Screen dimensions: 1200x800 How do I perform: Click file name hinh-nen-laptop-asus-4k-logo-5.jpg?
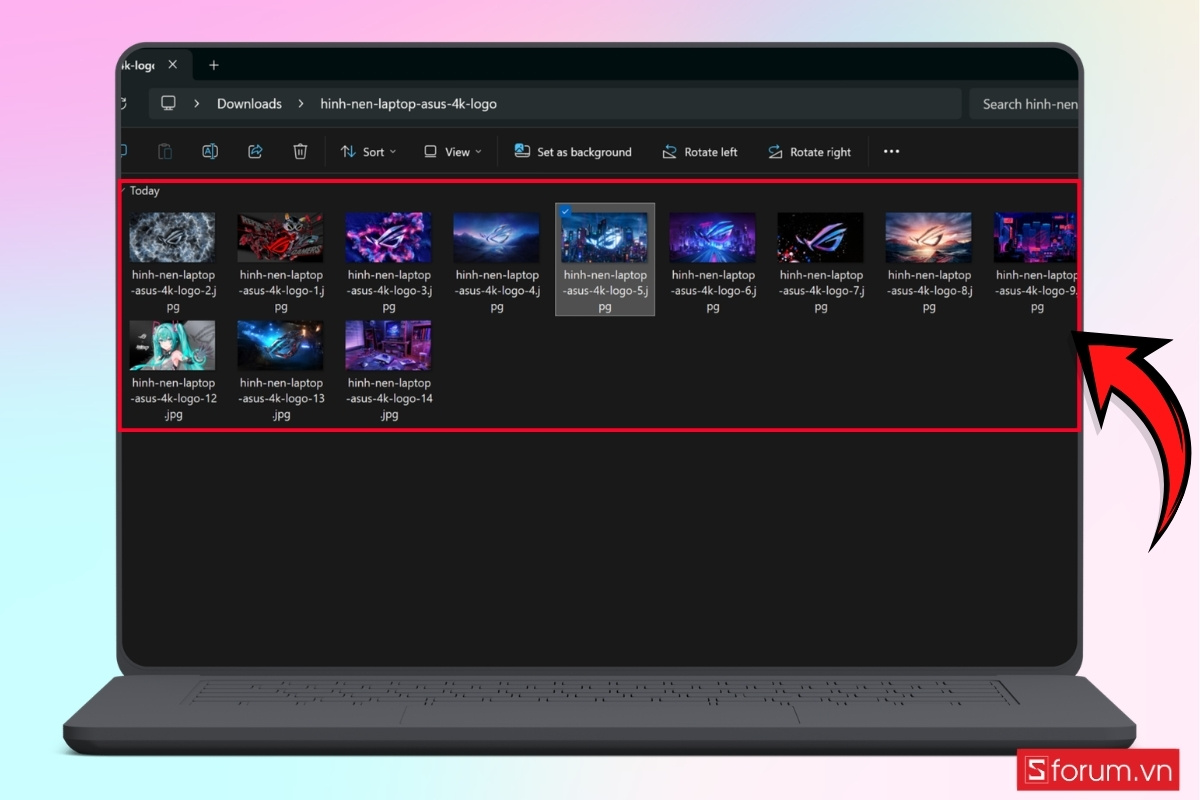click(605, 291)
